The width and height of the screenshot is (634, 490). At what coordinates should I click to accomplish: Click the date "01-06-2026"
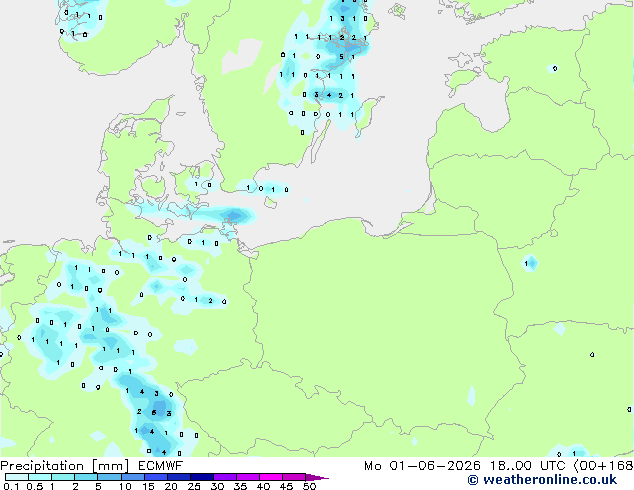coord(435,466)
